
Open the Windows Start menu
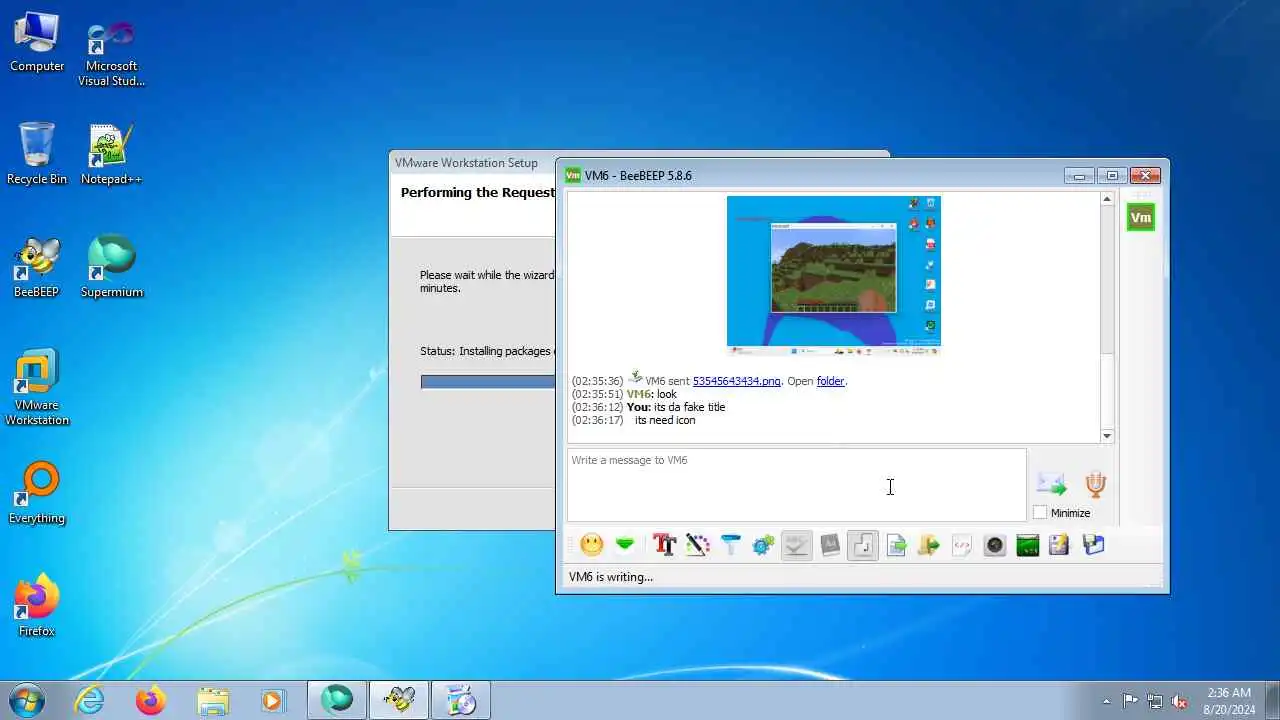27,700
